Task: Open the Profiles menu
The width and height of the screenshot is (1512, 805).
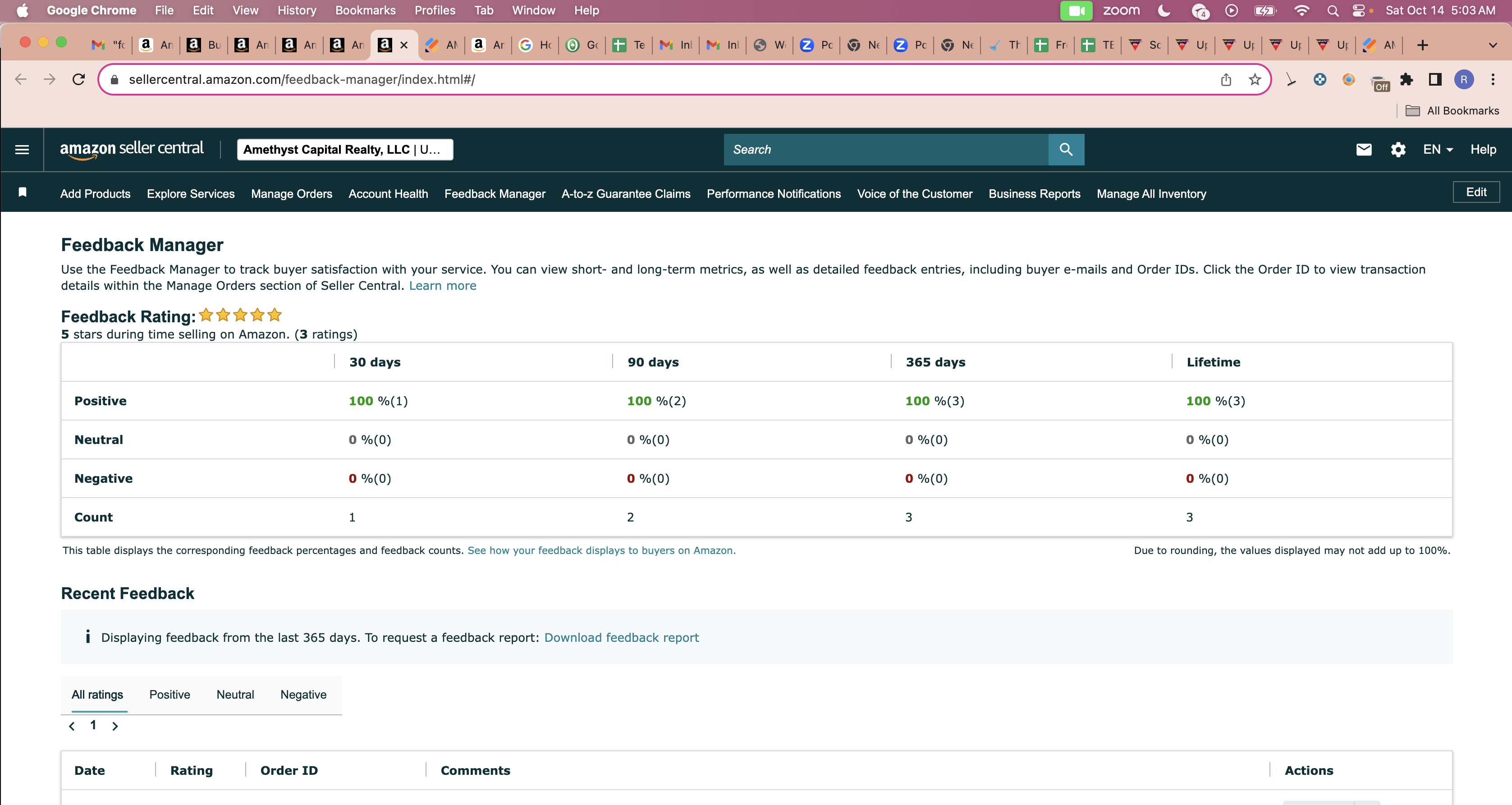Action: click(435, 10)
